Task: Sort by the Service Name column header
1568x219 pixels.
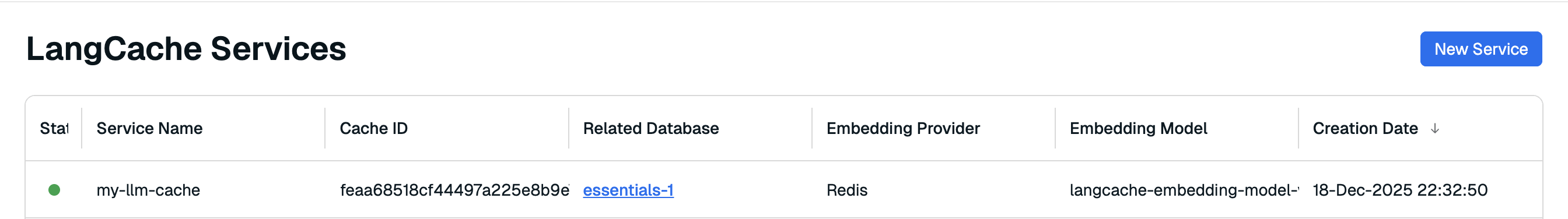Action: (149, 128)
